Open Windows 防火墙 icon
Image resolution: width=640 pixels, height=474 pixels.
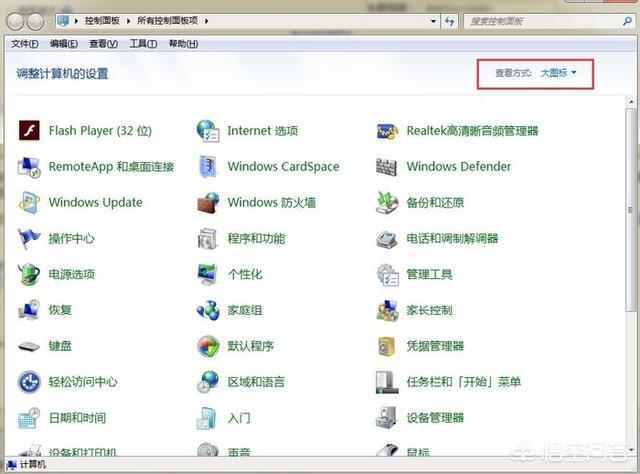(x=208, y=203)
